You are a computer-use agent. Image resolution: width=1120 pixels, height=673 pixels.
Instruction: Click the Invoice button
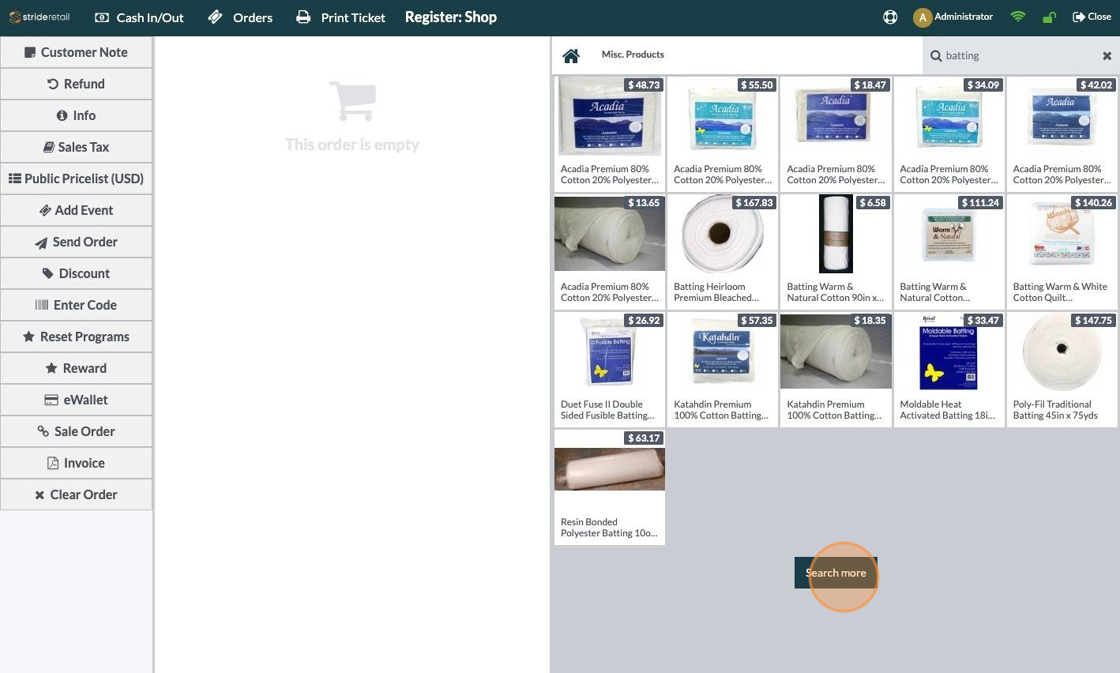point(76,463)
